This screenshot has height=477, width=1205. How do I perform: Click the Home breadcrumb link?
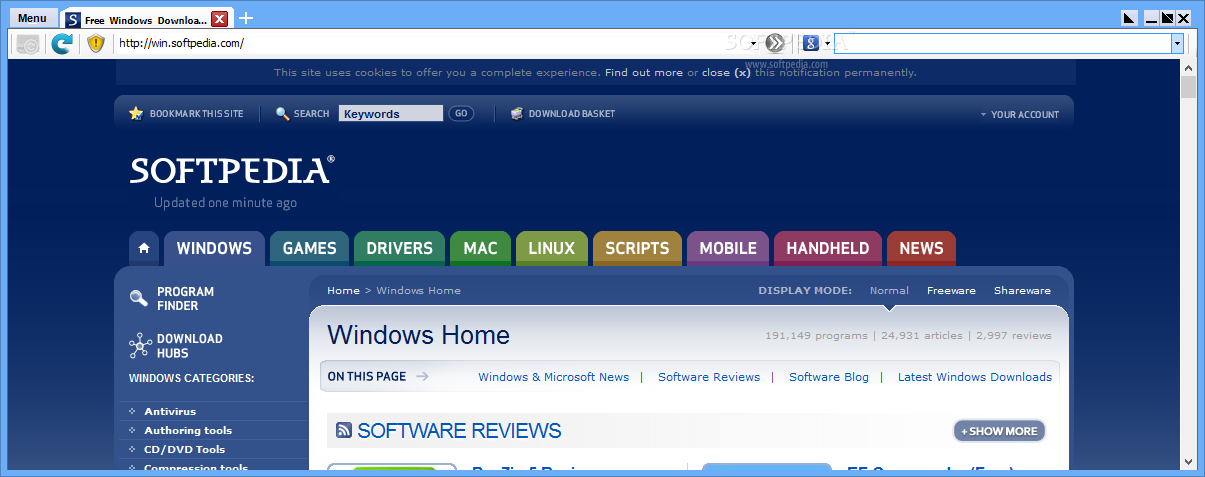click(343, 291)
